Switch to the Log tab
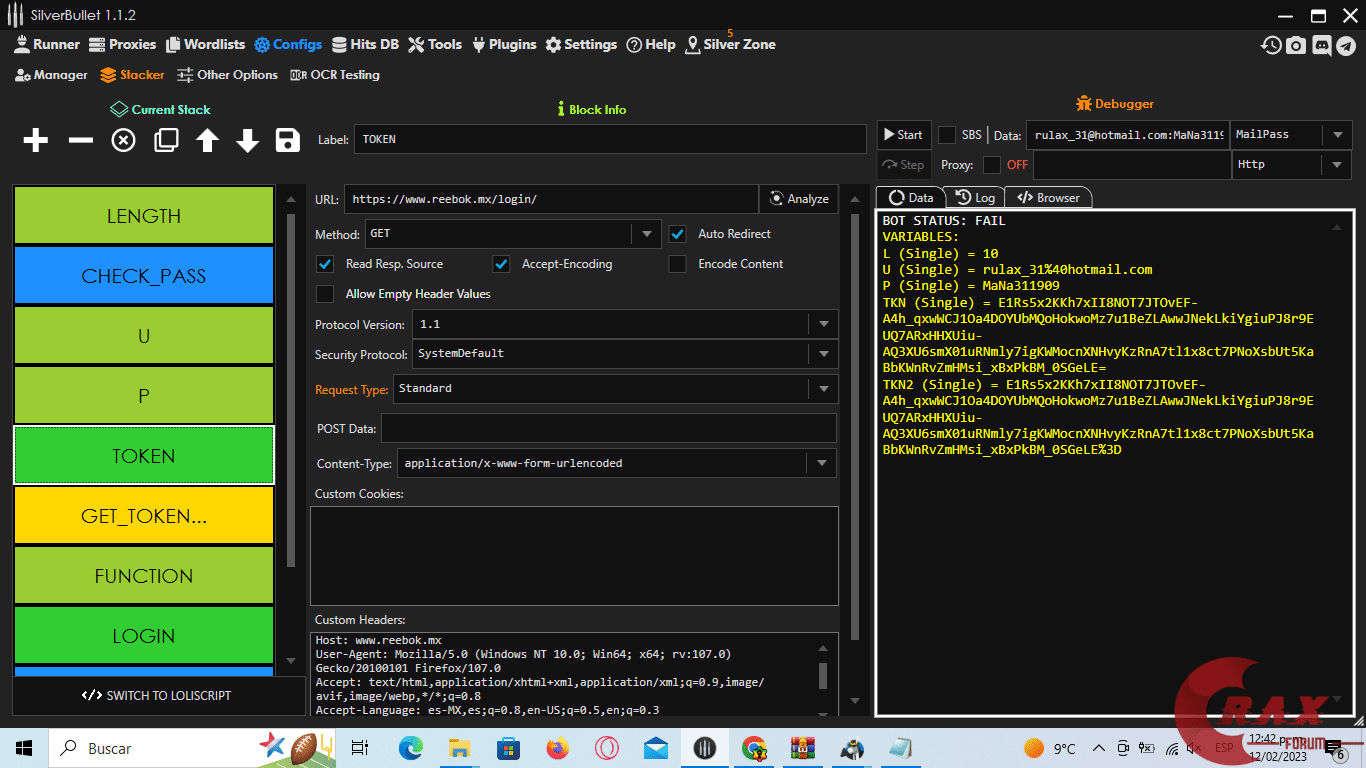This screenshot has width=1366, height=768. tap(975, 198)
